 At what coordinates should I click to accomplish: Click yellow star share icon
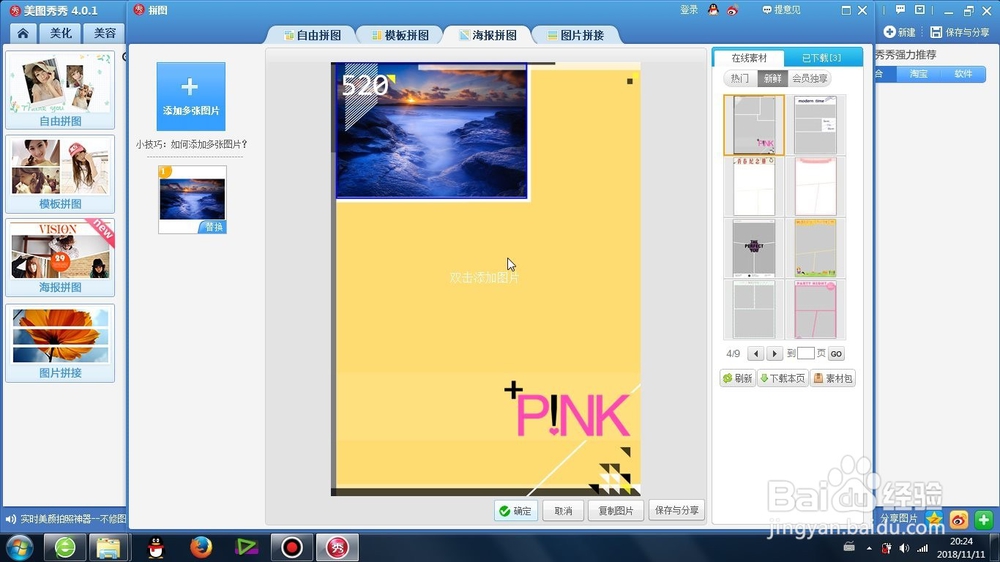pyautogui.click(x=934, y=519)
